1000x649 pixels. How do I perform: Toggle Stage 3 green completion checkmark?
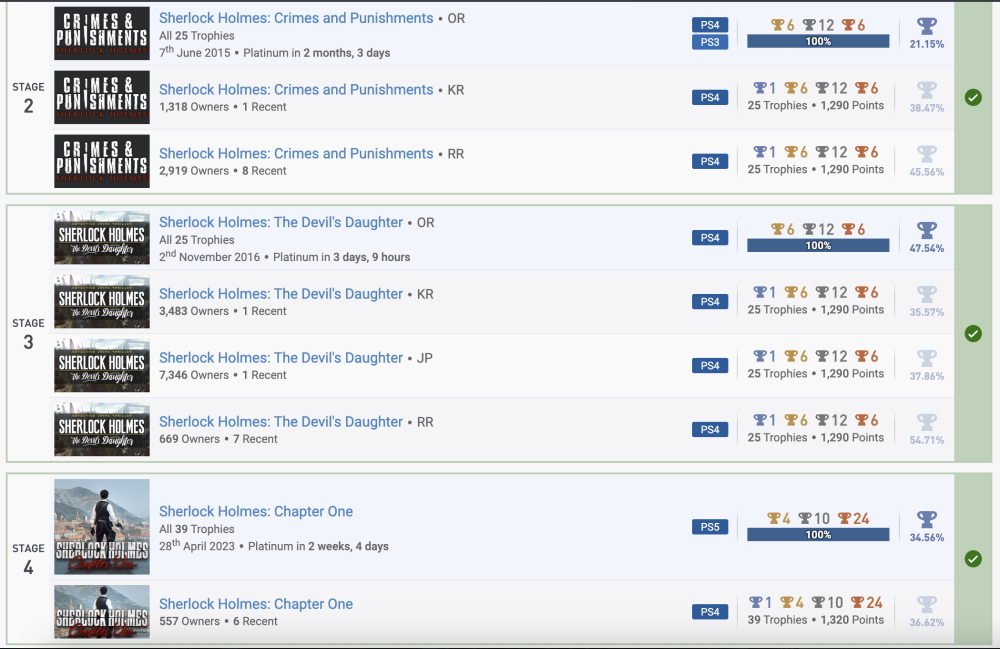(x=973, y=334)
